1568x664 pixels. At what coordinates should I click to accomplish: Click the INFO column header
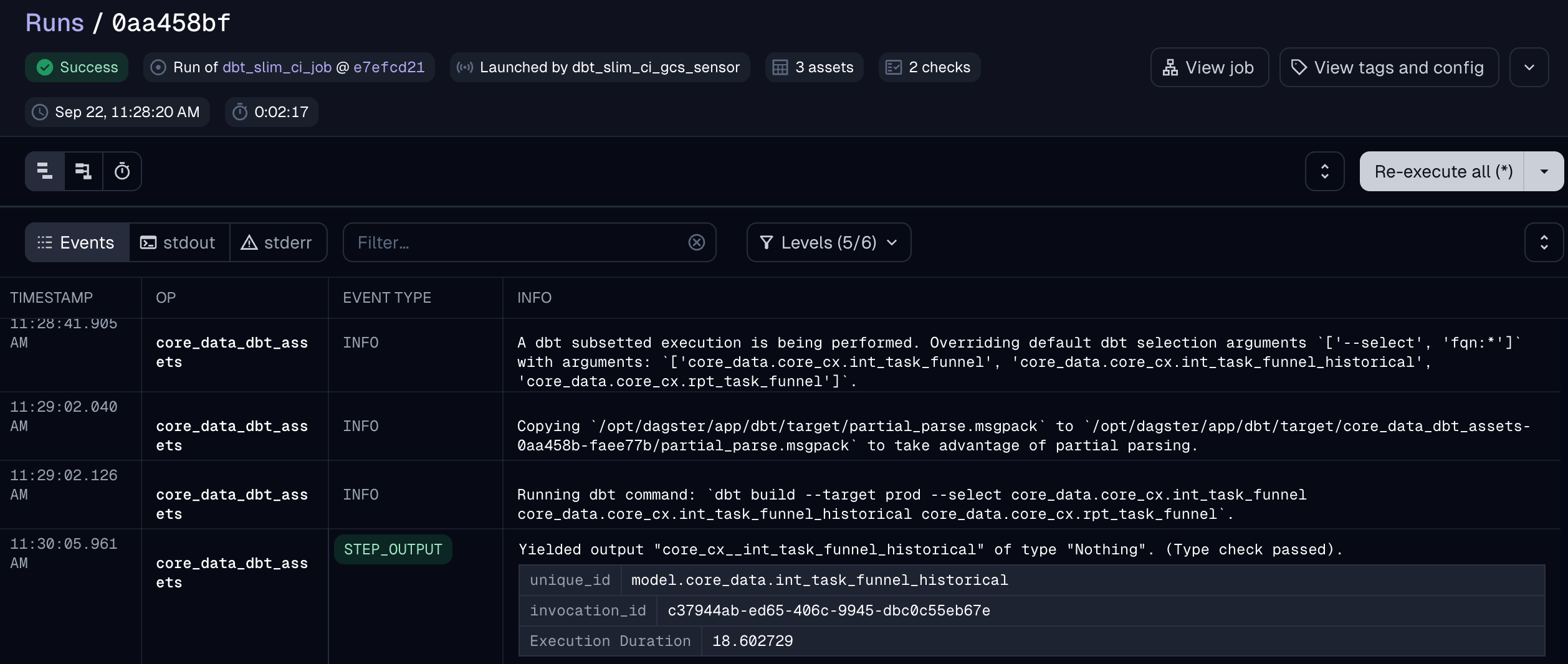534,298
